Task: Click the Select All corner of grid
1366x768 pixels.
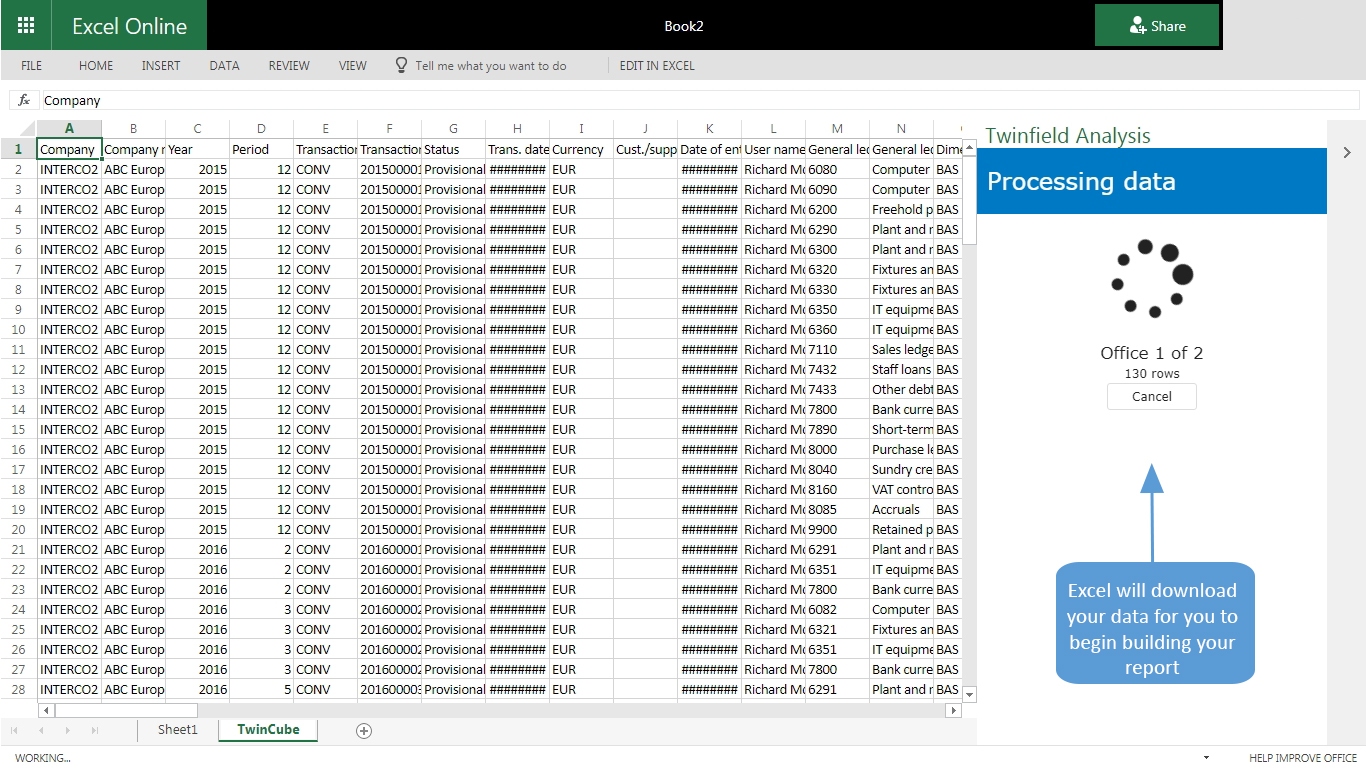Action: click(19, 129)
